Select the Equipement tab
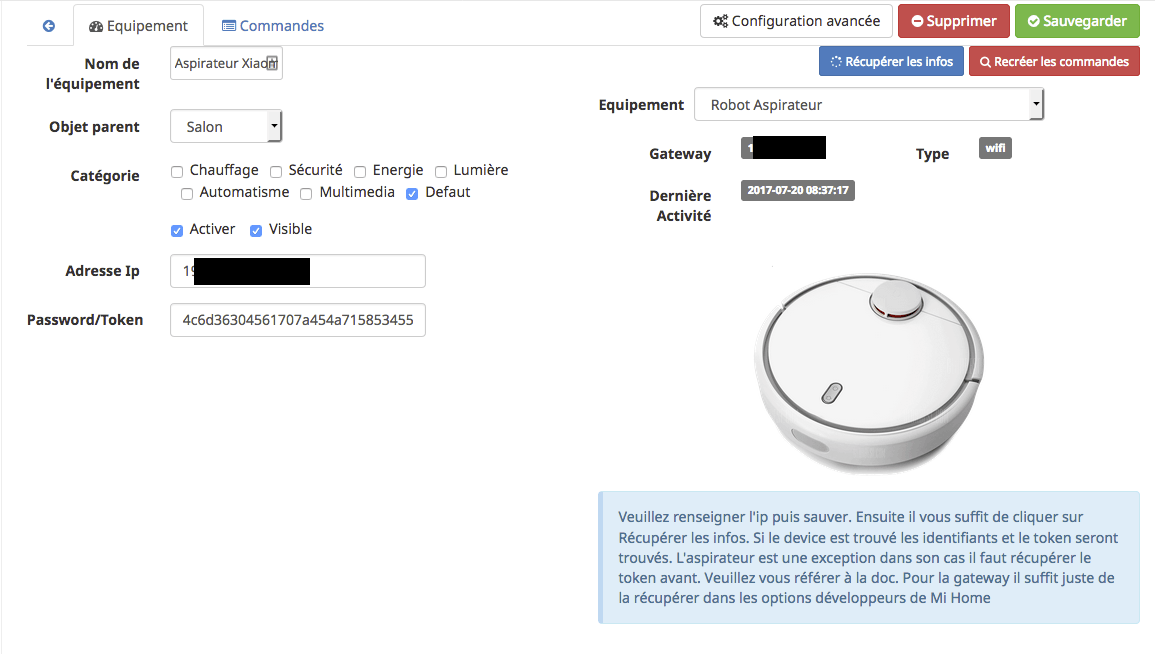This screenshot has width=1155, height=654. tap(138, 26)
